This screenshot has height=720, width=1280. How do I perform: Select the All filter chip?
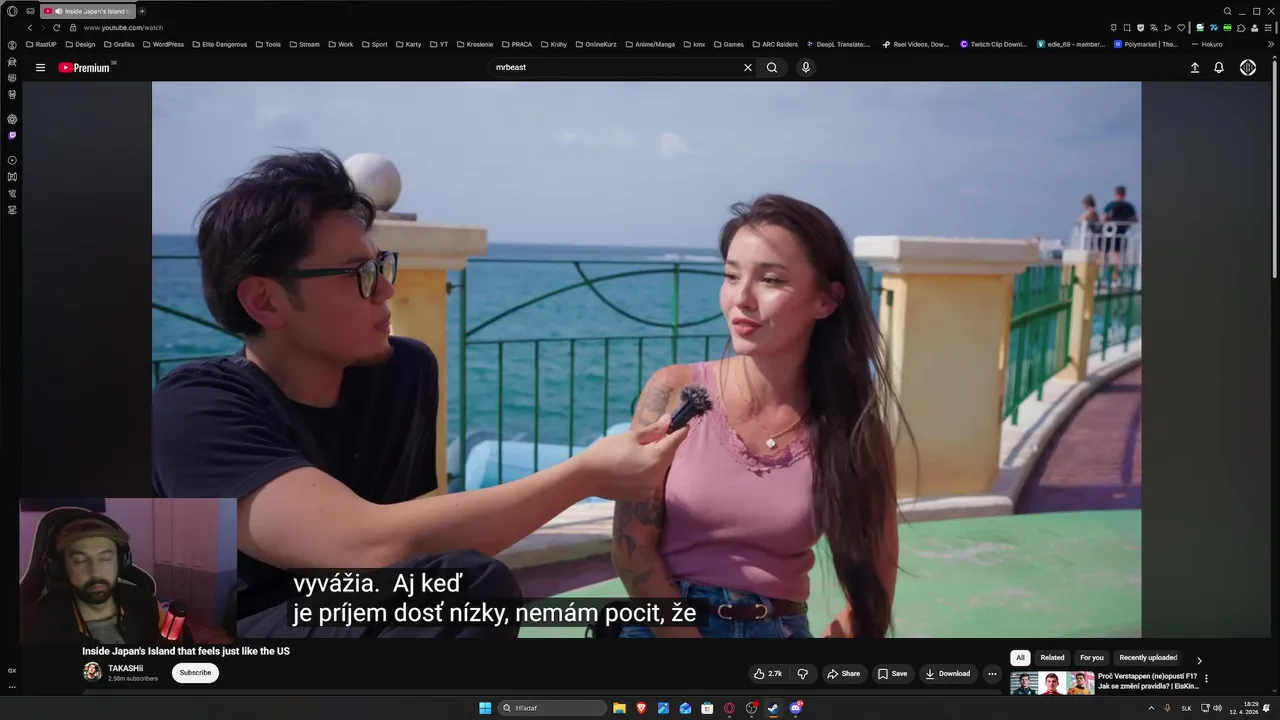1020,658
